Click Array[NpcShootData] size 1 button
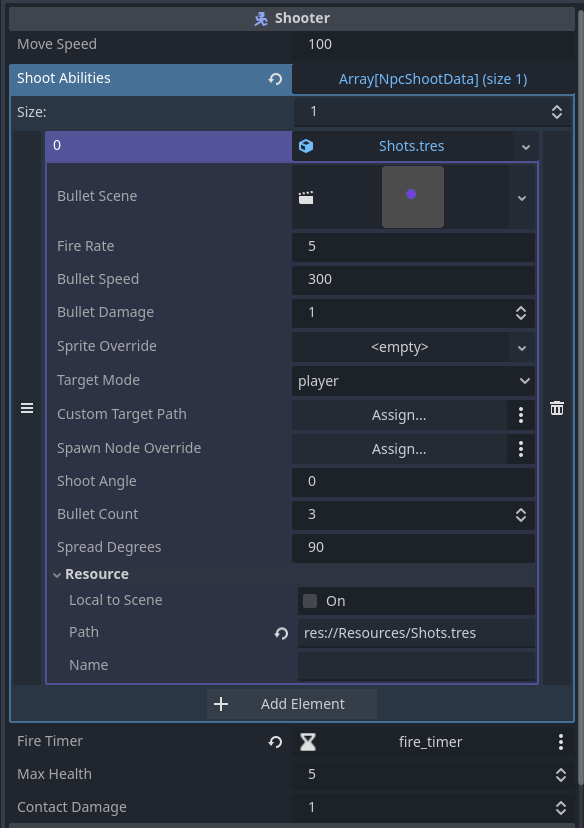584x828 pixels. click(x=433, y=79)
